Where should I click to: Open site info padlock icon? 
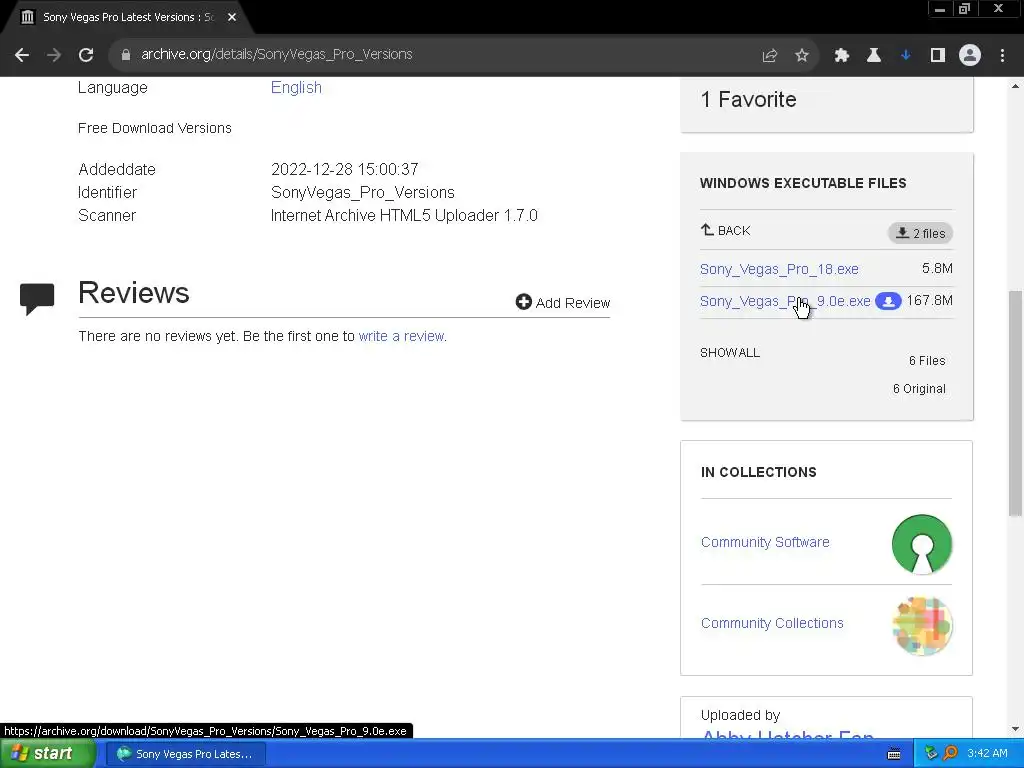125,55
